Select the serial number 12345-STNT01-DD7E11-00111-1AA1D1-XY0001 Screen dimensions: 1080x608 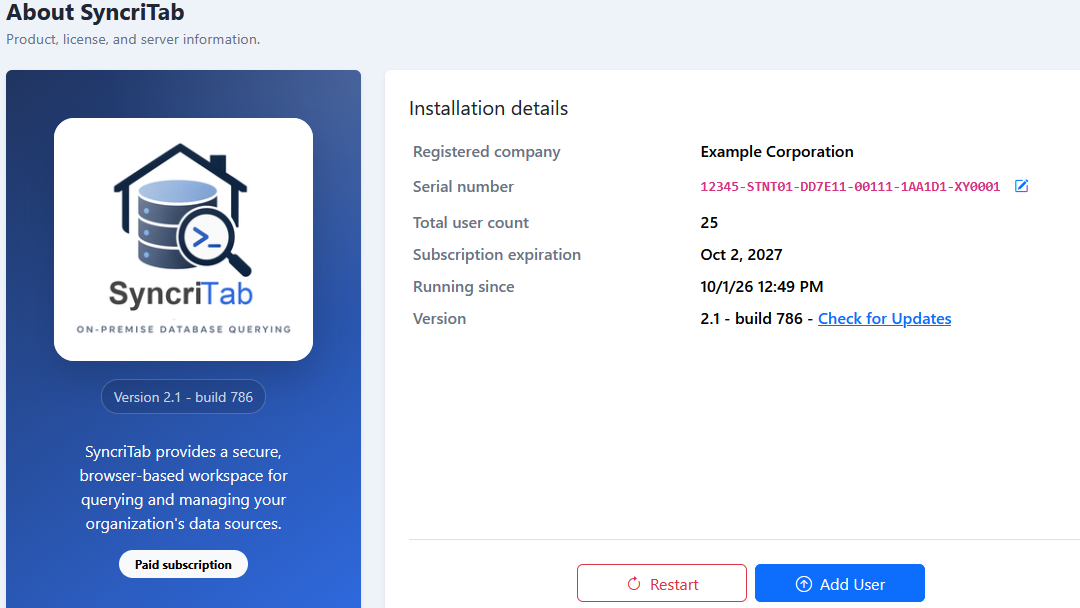[x=850, y=187]
